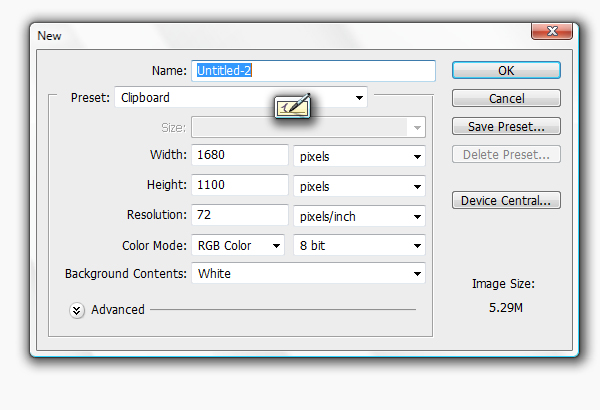Open the Height units dropdown
This screenshot has width=600, height=410.
coord(359,186)
